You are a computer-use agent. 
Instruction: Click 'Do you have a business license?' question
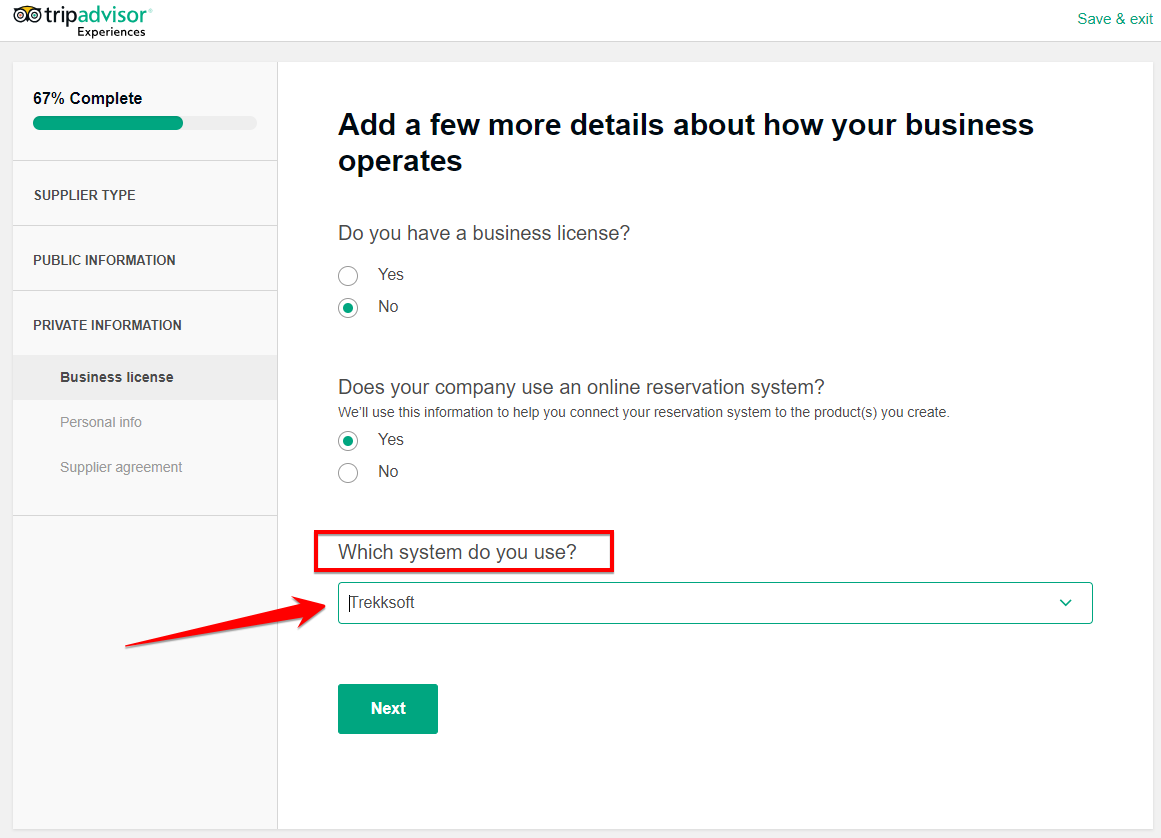click(x=484, y=233)
